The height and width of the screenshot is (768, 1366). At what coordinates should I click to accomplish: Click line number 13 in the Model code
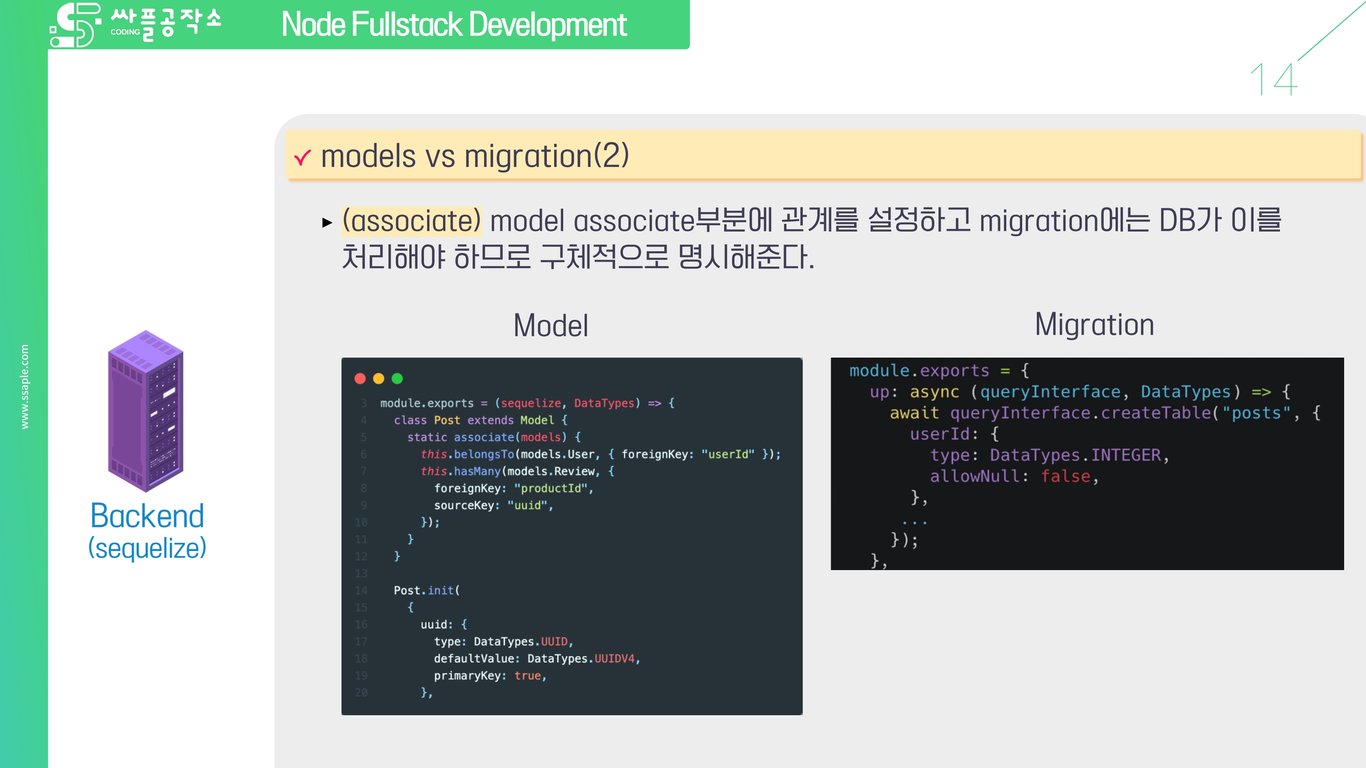(361, 574)
